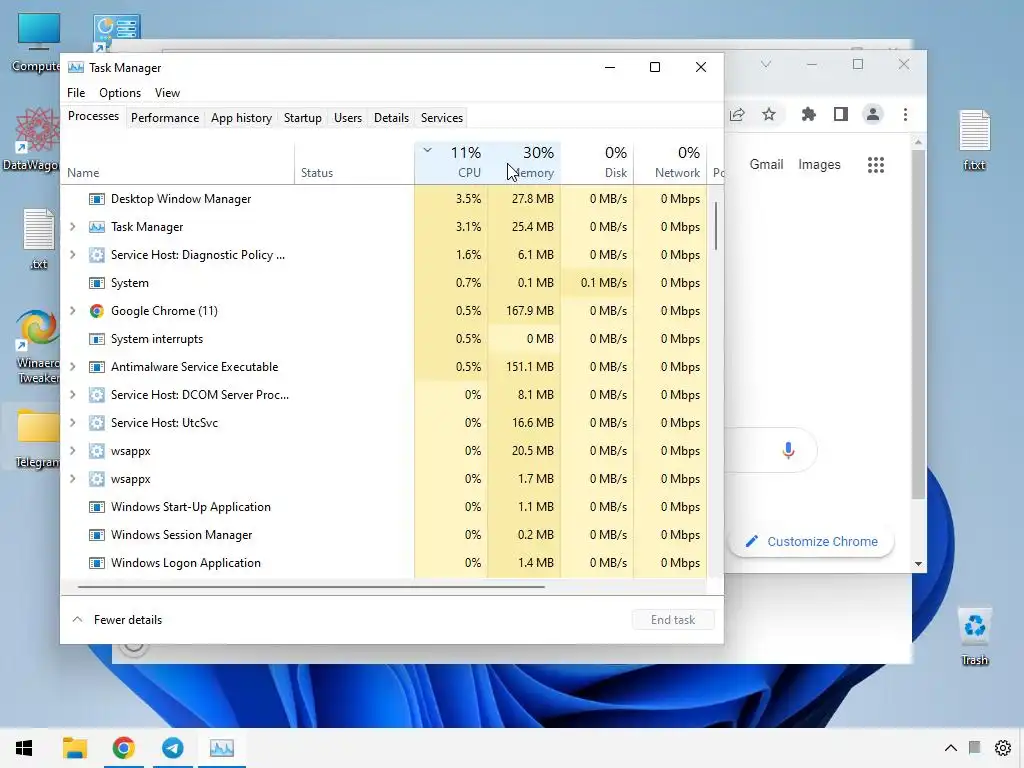The width and height of the screenshot is (1024, 768).
Task: Click the process list vertical scrollbar thumb
Action: 716,226
